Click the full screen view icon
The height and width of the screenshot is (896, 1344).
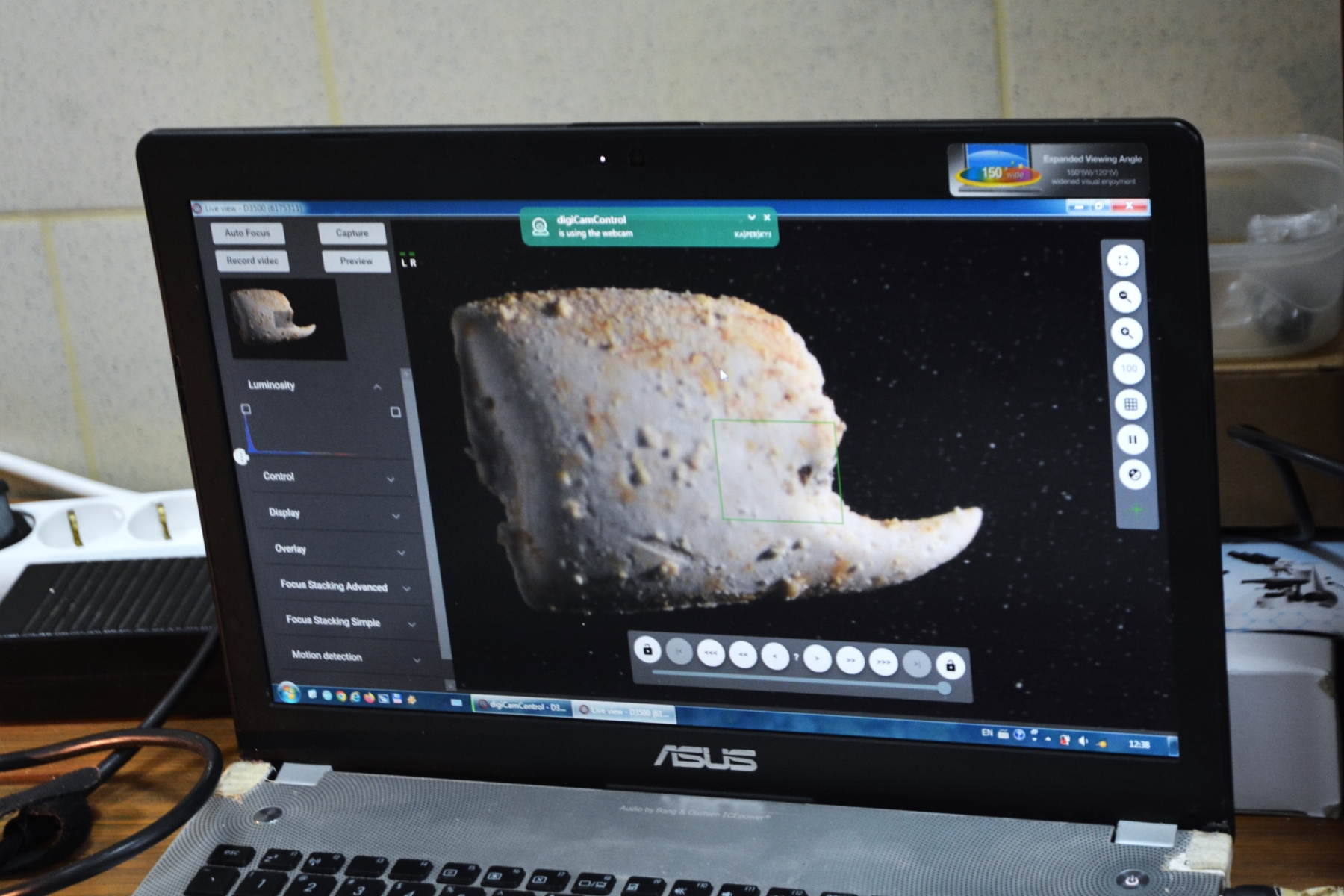1122,261
